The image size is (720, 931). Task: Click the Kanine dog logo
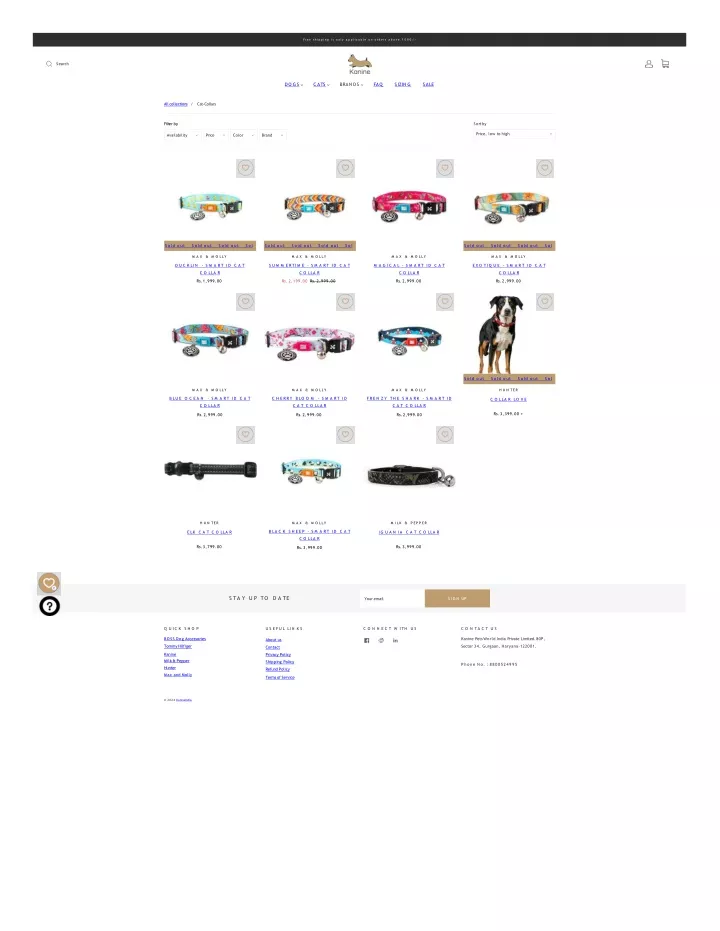360,64
